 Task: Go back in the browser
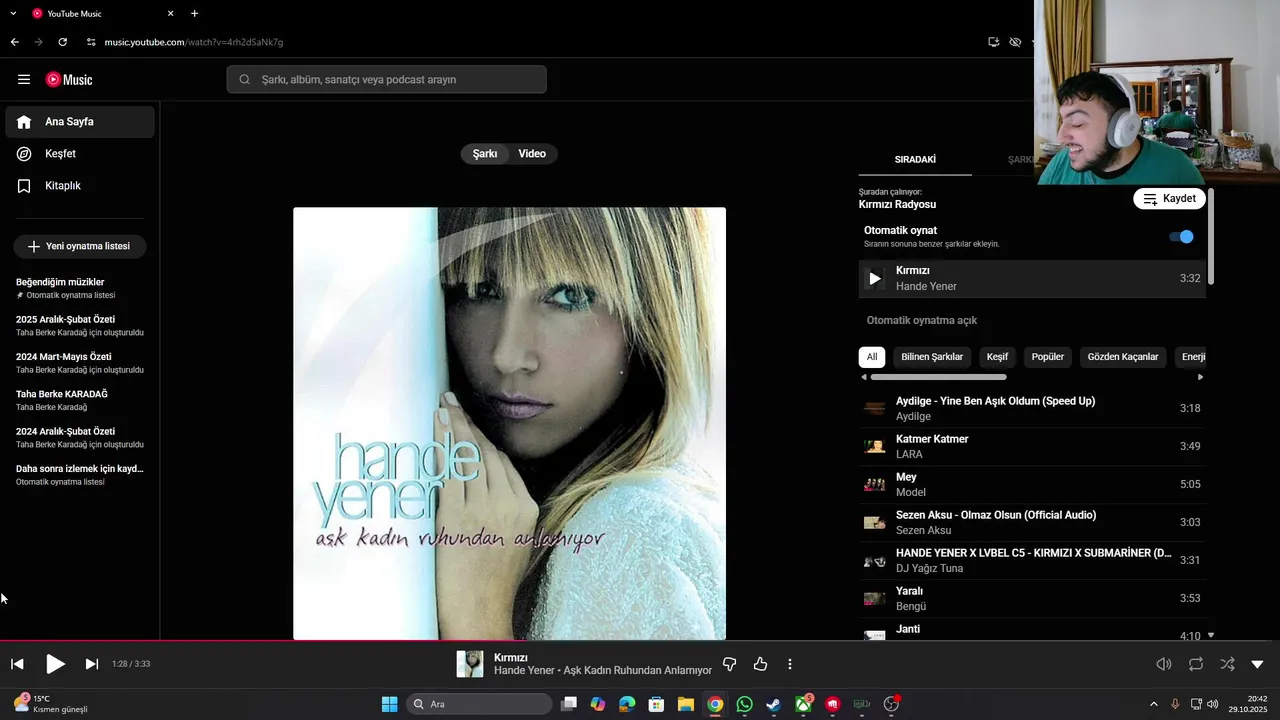coord(14,42)
